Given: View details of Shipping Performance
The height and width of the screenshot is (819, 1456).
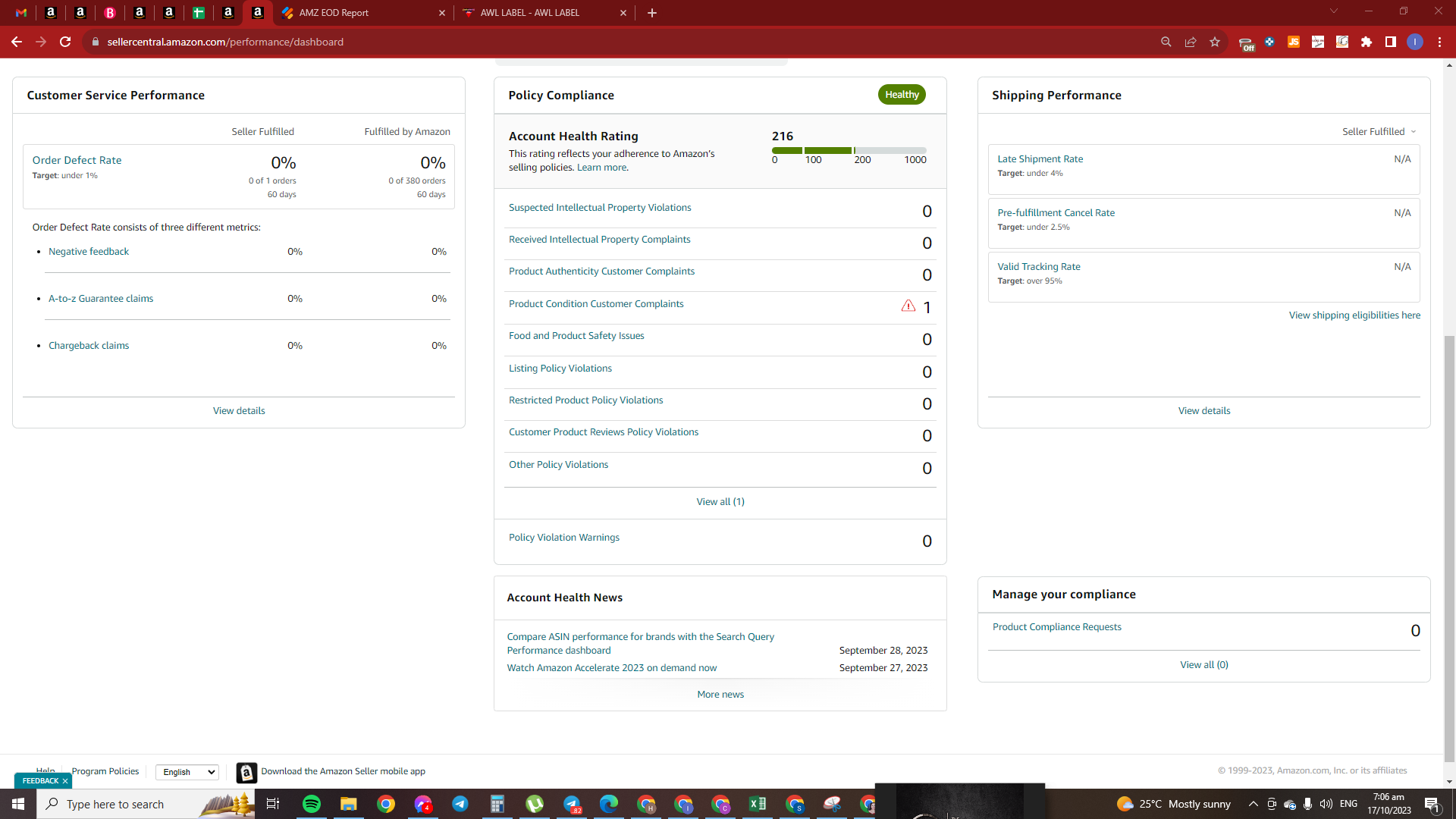Looking at the screenshot, I should [1204, 411].
